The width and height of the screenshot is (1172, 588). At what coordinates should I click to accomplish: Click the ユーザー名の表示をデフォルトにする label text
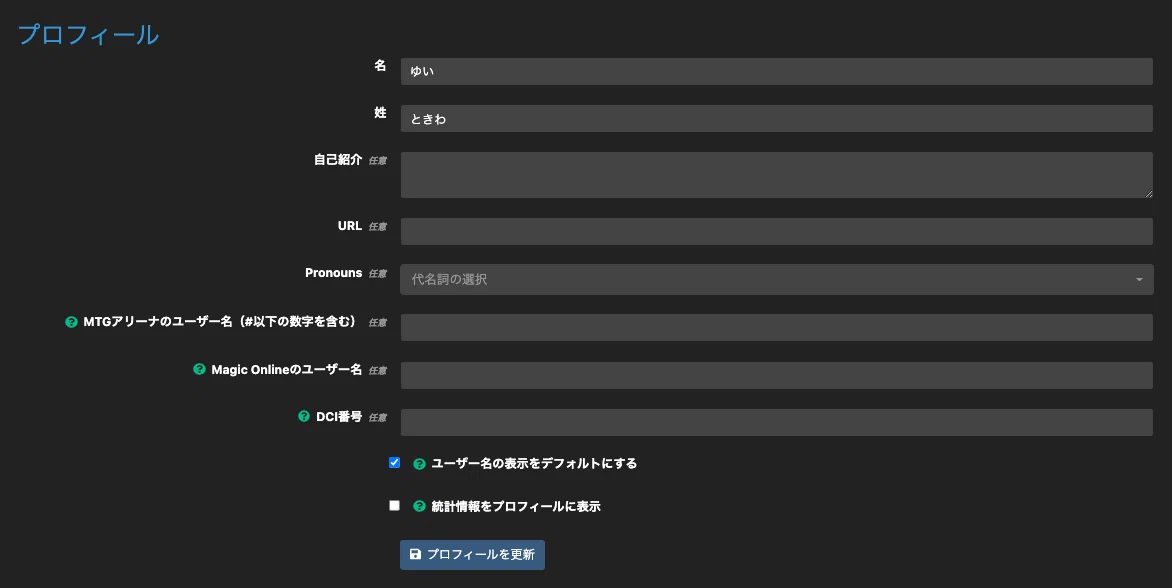pos(534,464)
